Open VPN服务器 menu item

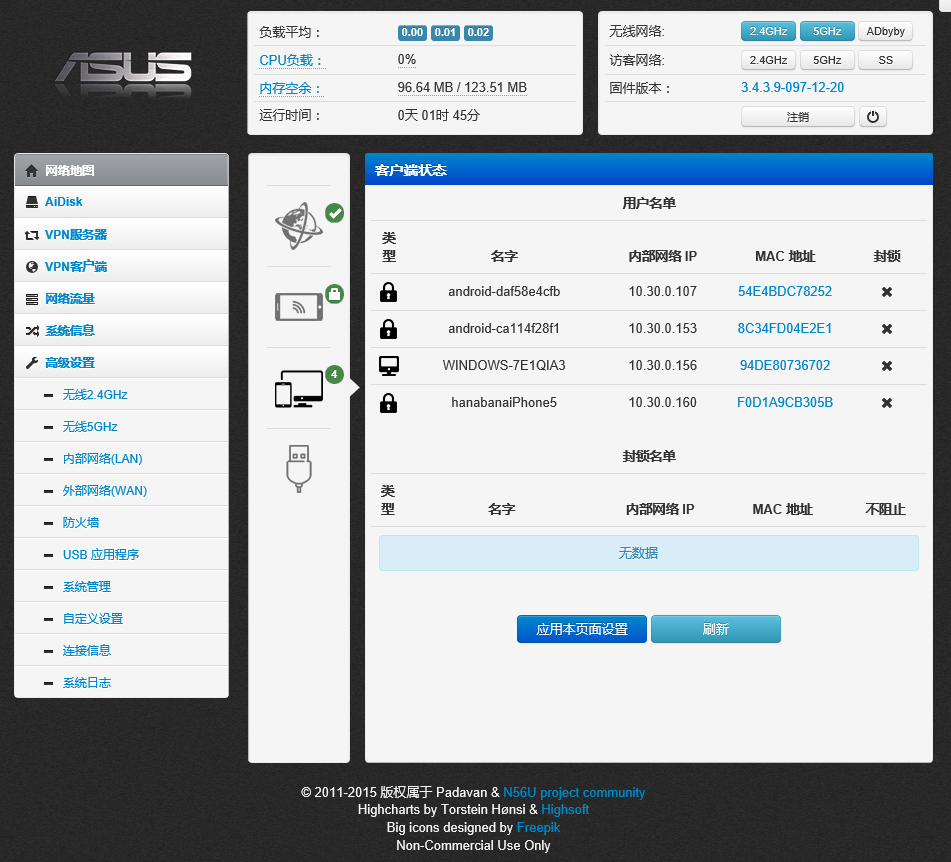121,234
